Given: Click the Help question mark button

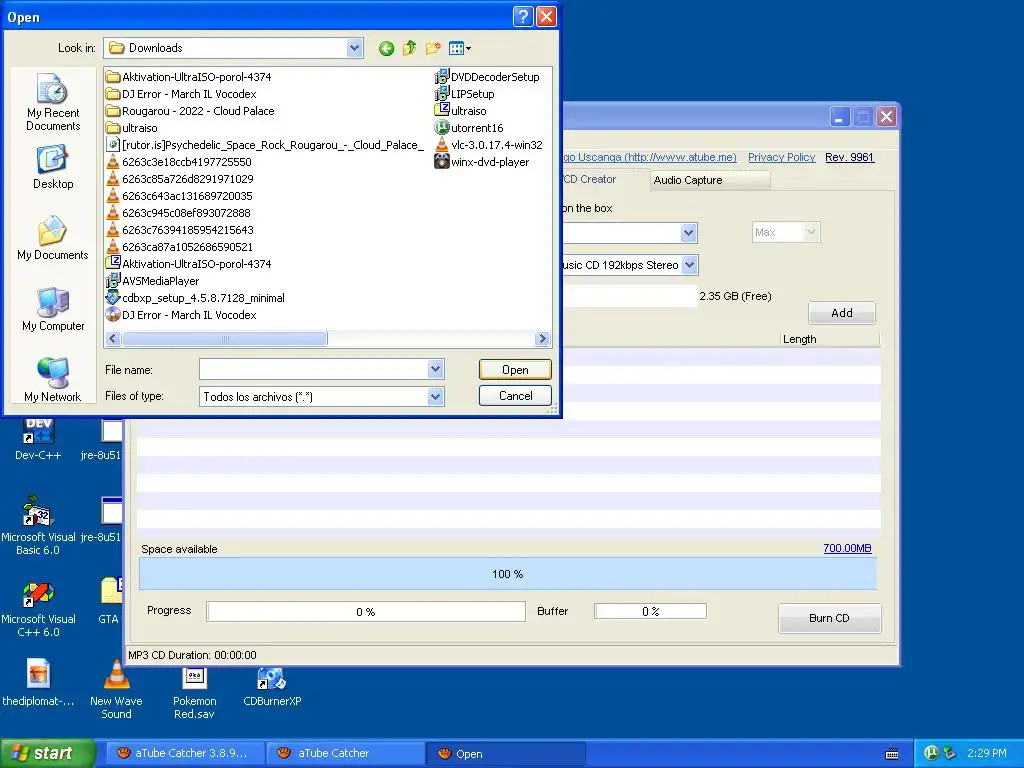Looking at the screenshot, I should [523, 16].
